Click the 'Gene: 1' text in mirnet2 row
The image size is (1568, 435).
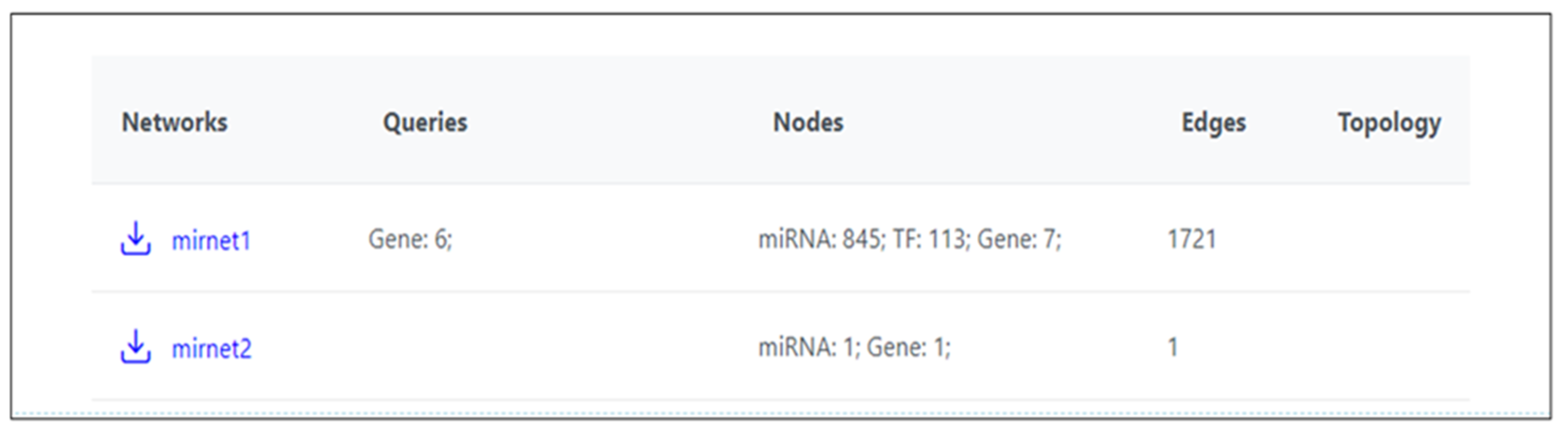tap(907, 348)
